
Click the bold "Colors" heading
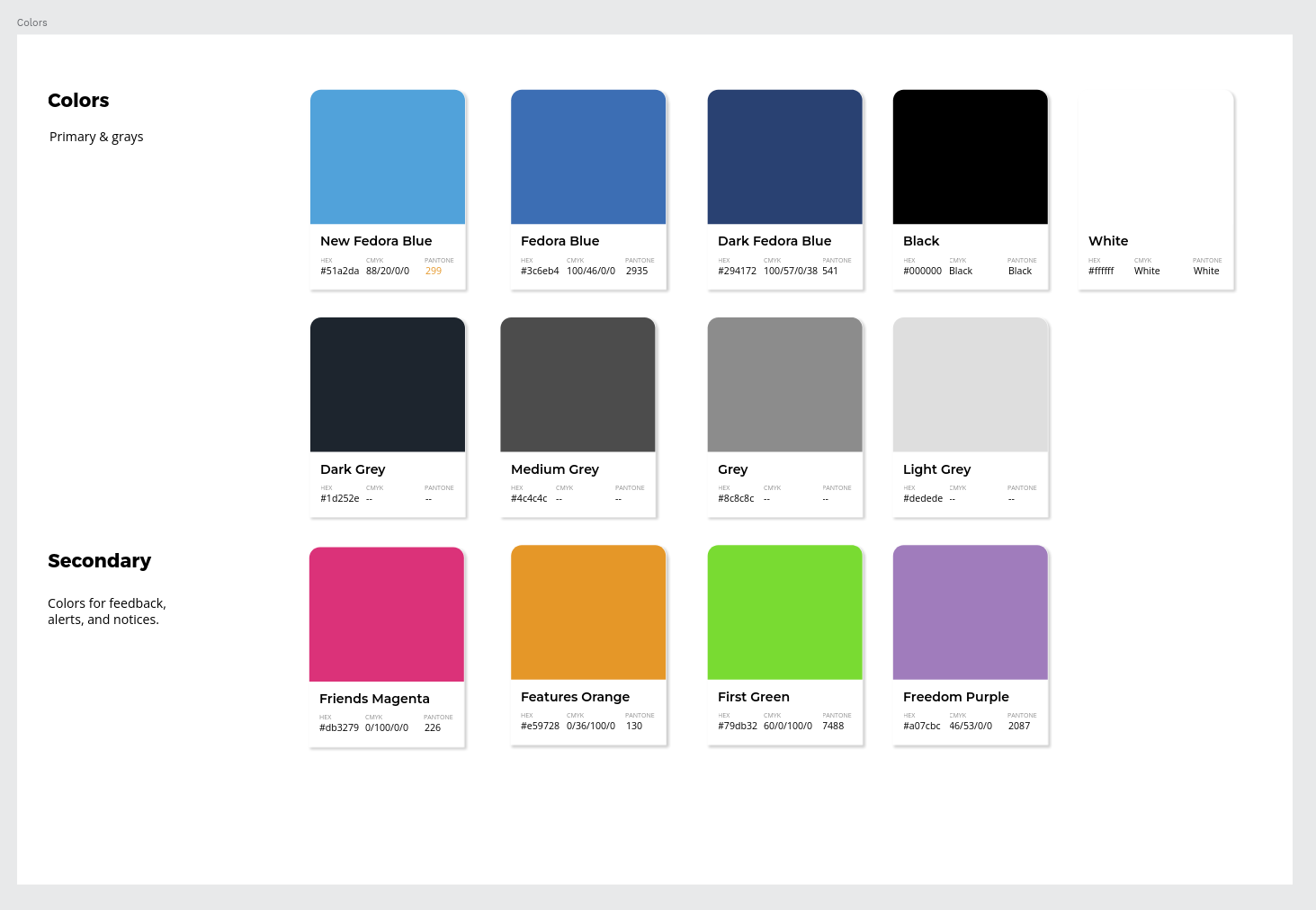[x=78, y=101]
